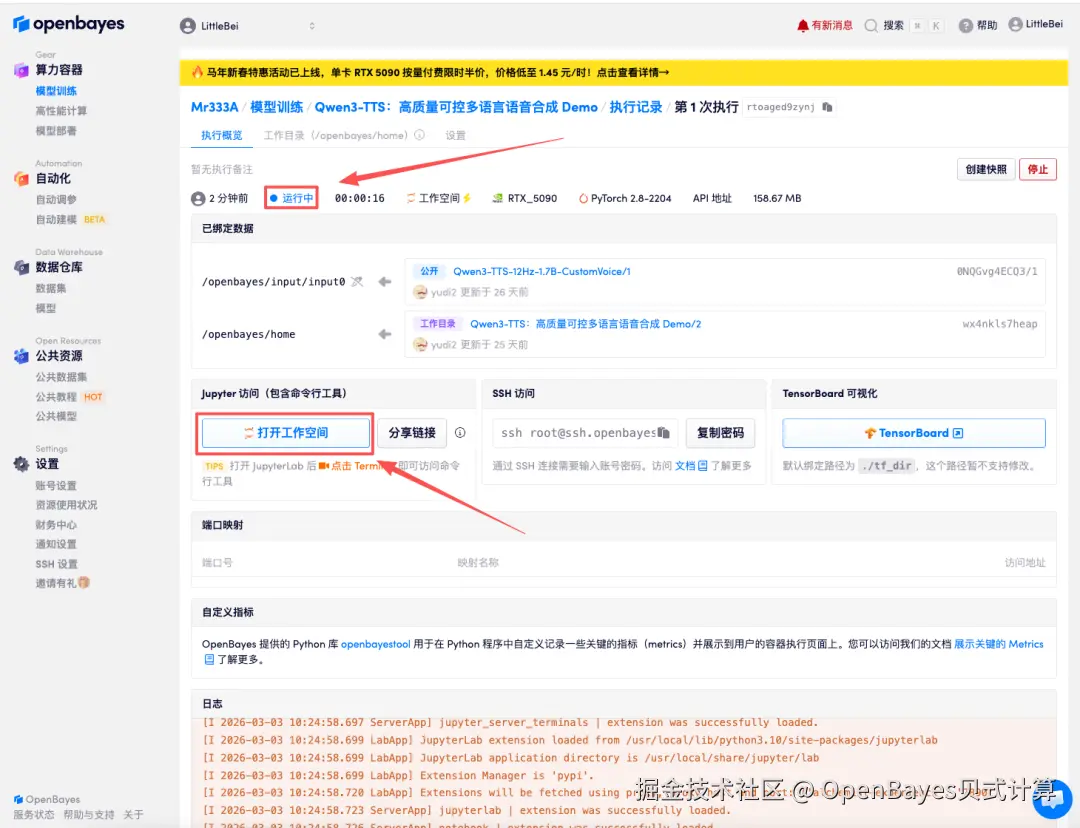The image size is (1080, 828).
Task: Open the Qwen3-TTS 高质量可控多语言语音合成 Demo/2 link
Action: click(585, 324)
